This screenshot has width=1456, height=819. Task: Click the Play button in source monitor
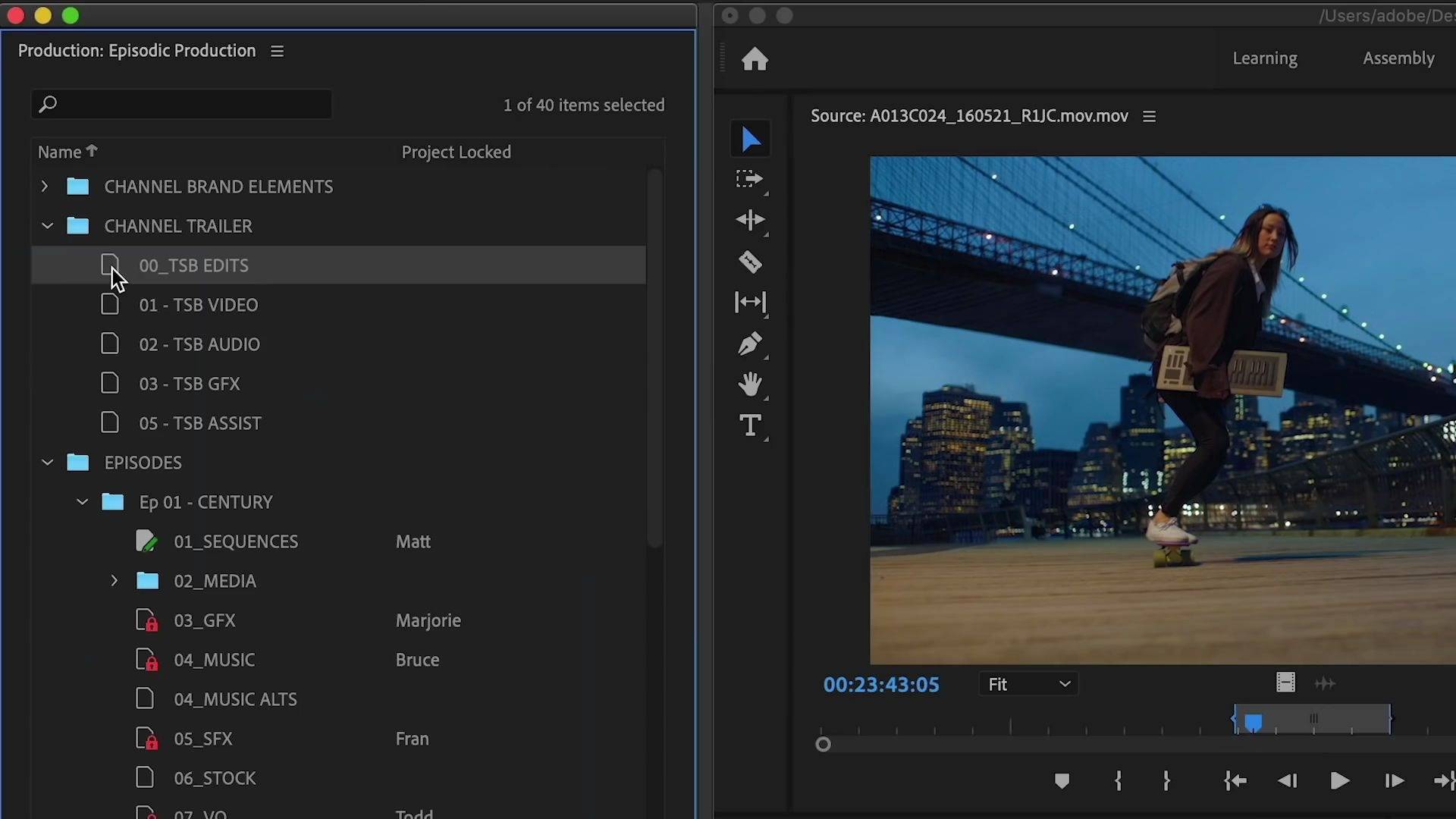(x=1340, y=781)
